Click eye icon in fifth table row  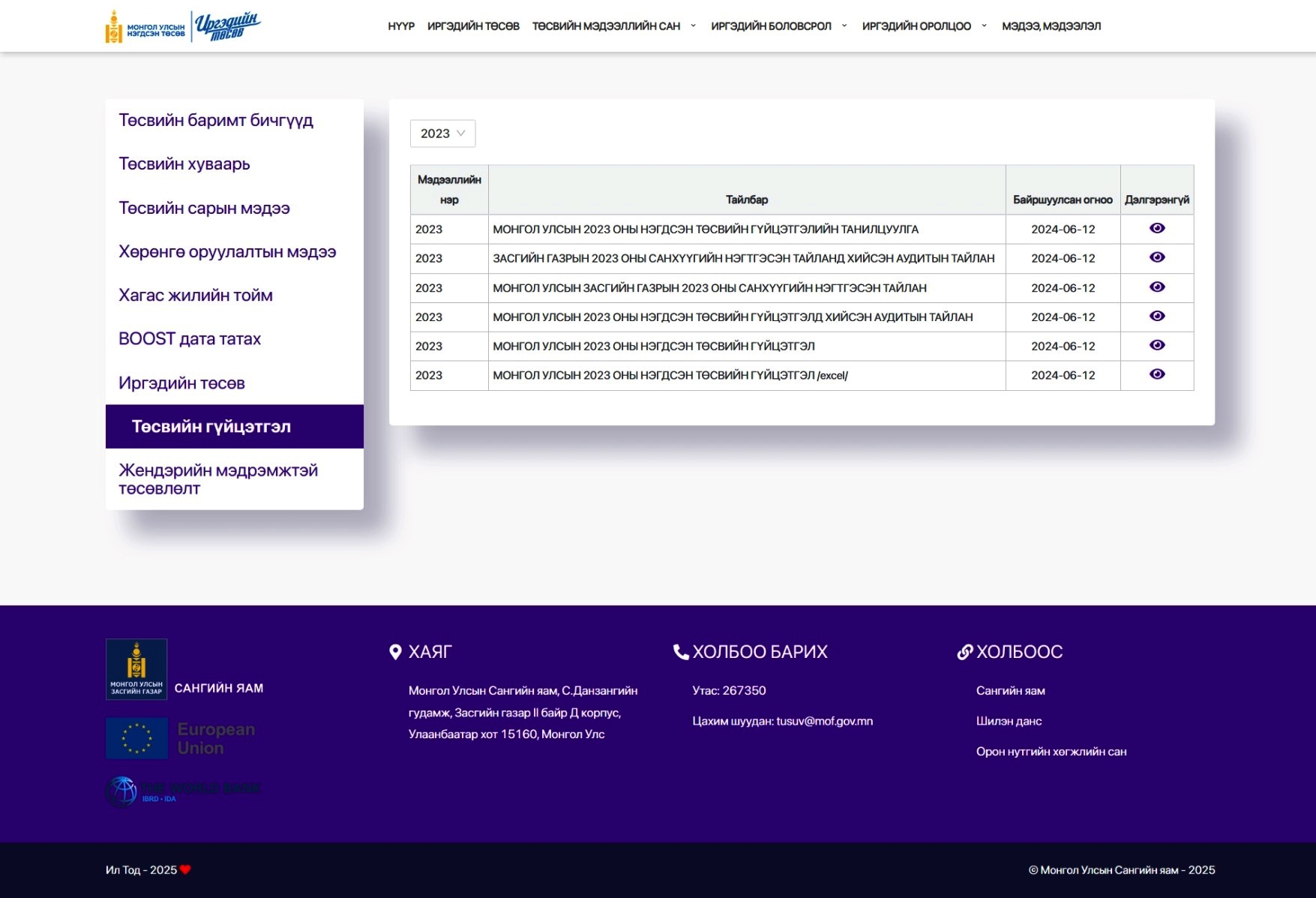[1157, 345]
